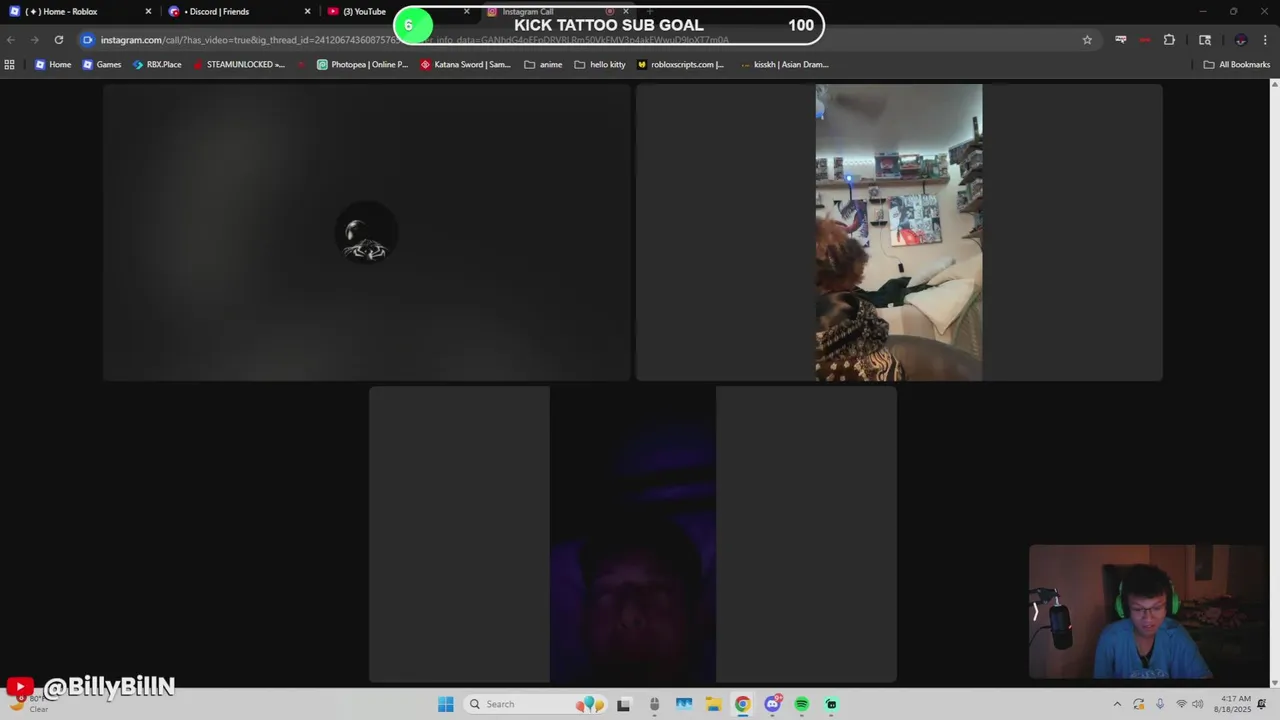
Task: Open the blue picture app on taskbar
Action: 684,704
